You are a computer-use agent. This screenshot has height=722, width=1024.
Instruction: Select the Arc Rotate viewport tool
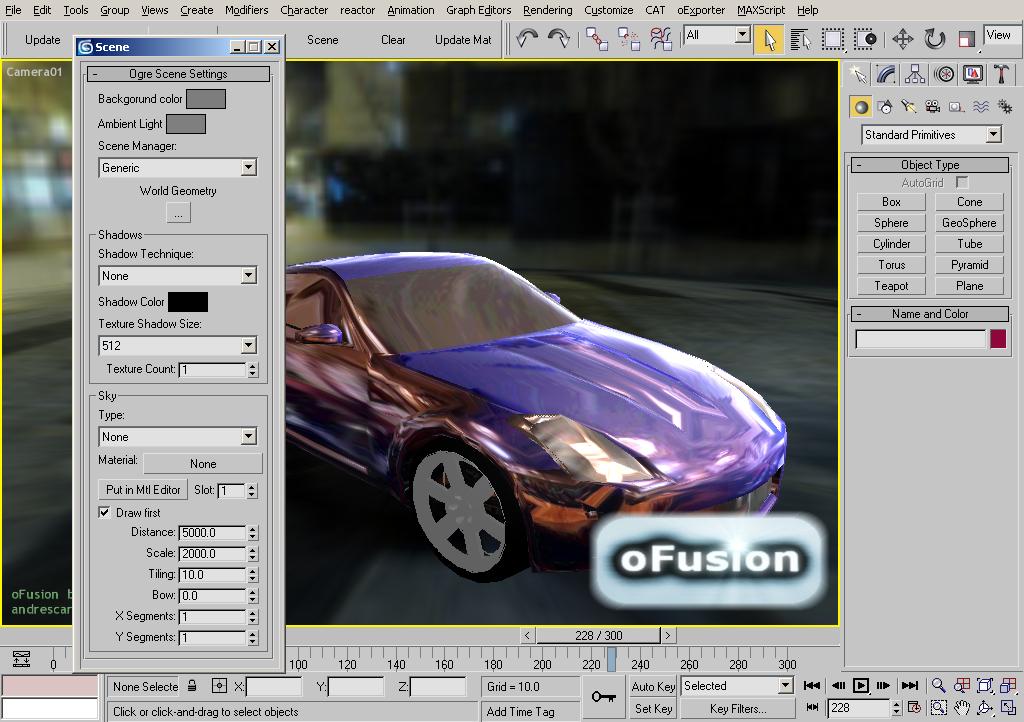[985, 708]
